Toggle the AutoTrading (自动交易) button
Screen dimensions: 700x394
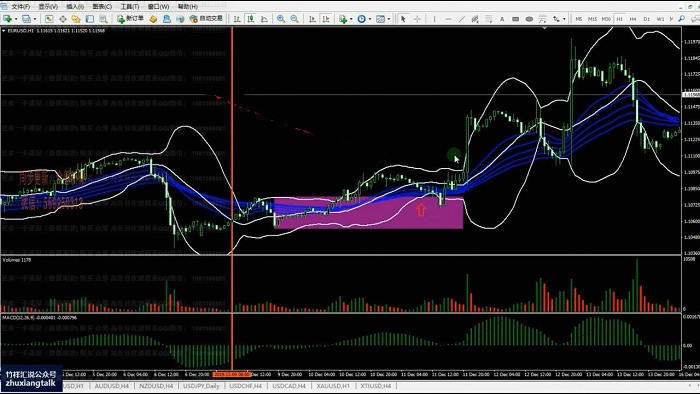[206, 19]
